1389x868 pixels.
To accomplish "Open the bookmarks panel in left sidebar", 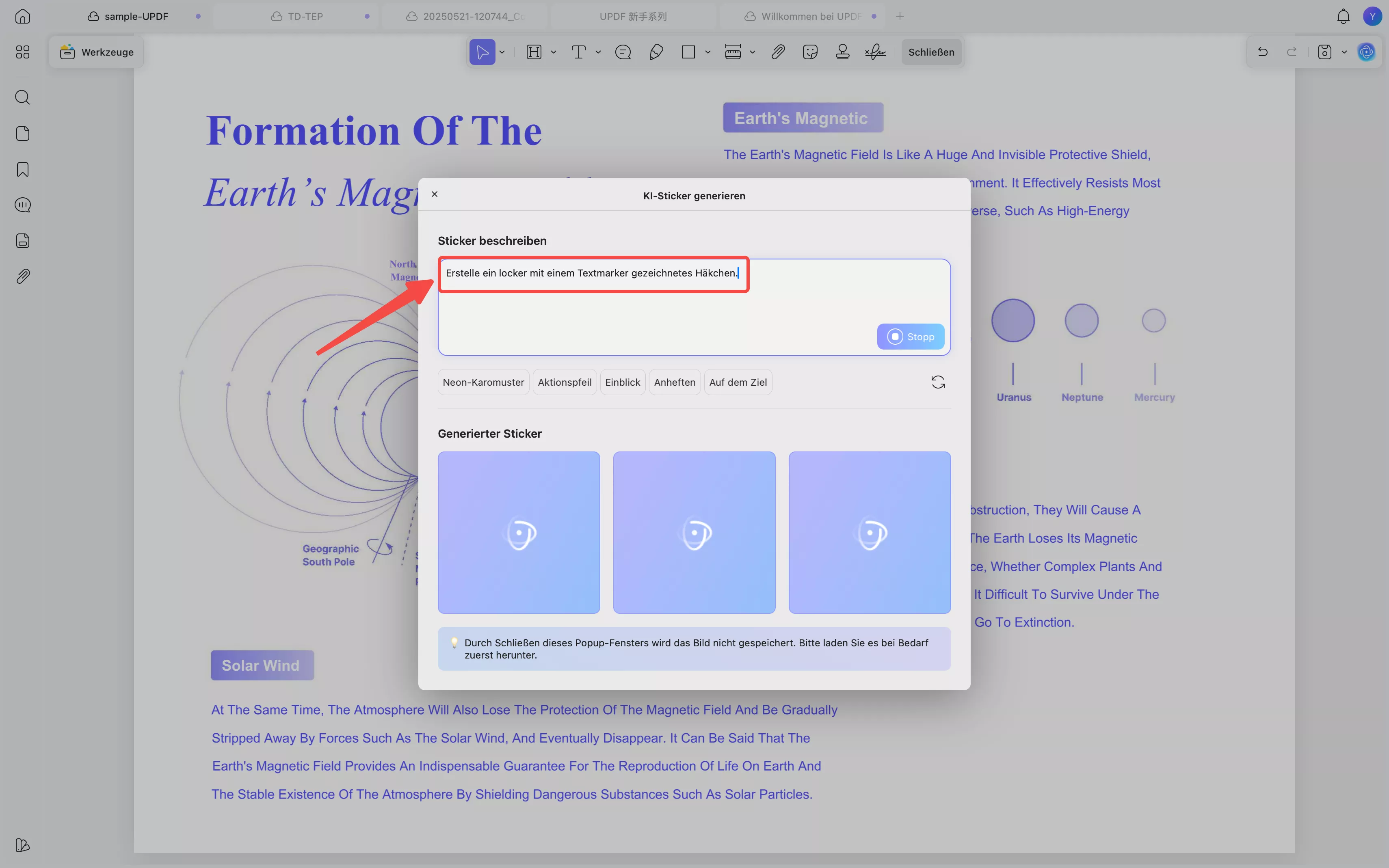I will pos(22,169).
